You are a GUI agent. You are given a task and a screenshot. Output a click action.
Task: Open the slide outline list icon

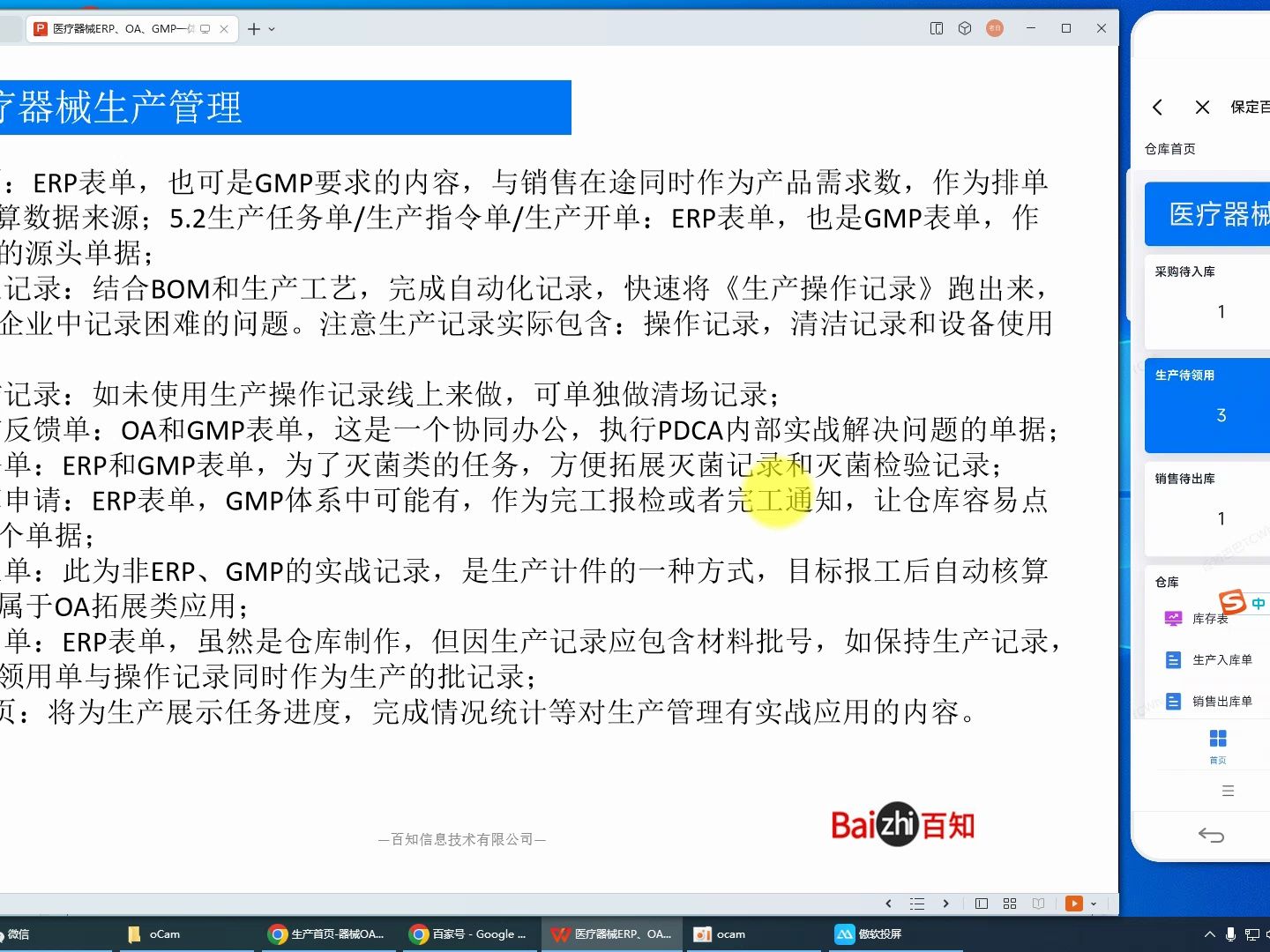(x=917, y=904)
